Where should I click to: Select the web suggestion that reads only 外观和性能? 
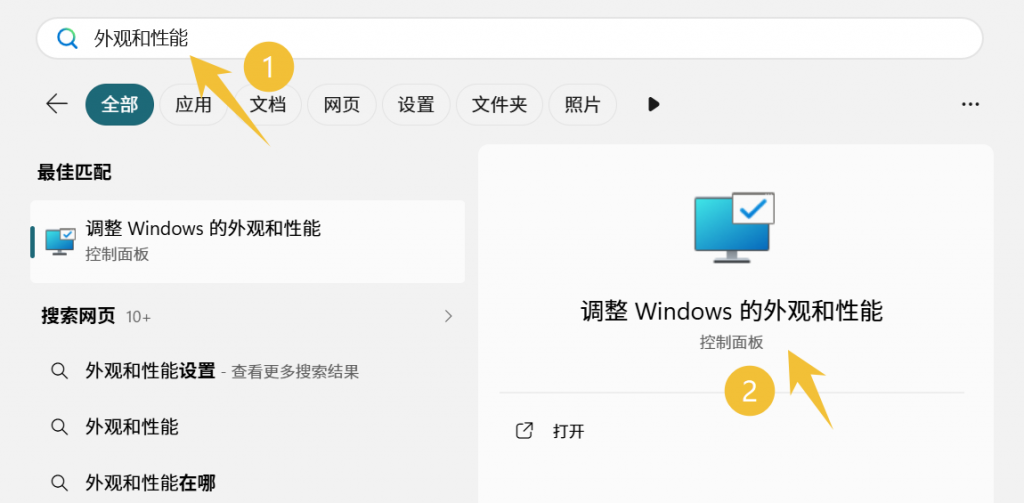coord(132,427)
